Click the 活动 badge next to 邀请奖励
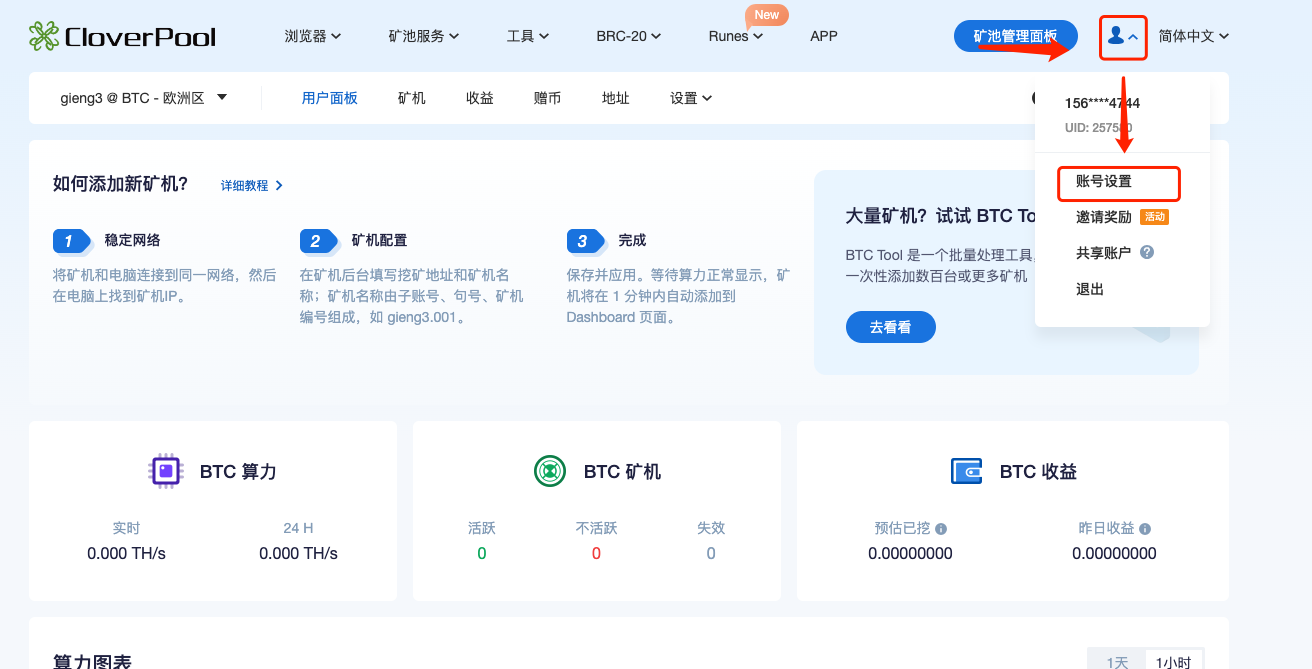The height and width of the screenshot is (669, 1312). 1154,217
